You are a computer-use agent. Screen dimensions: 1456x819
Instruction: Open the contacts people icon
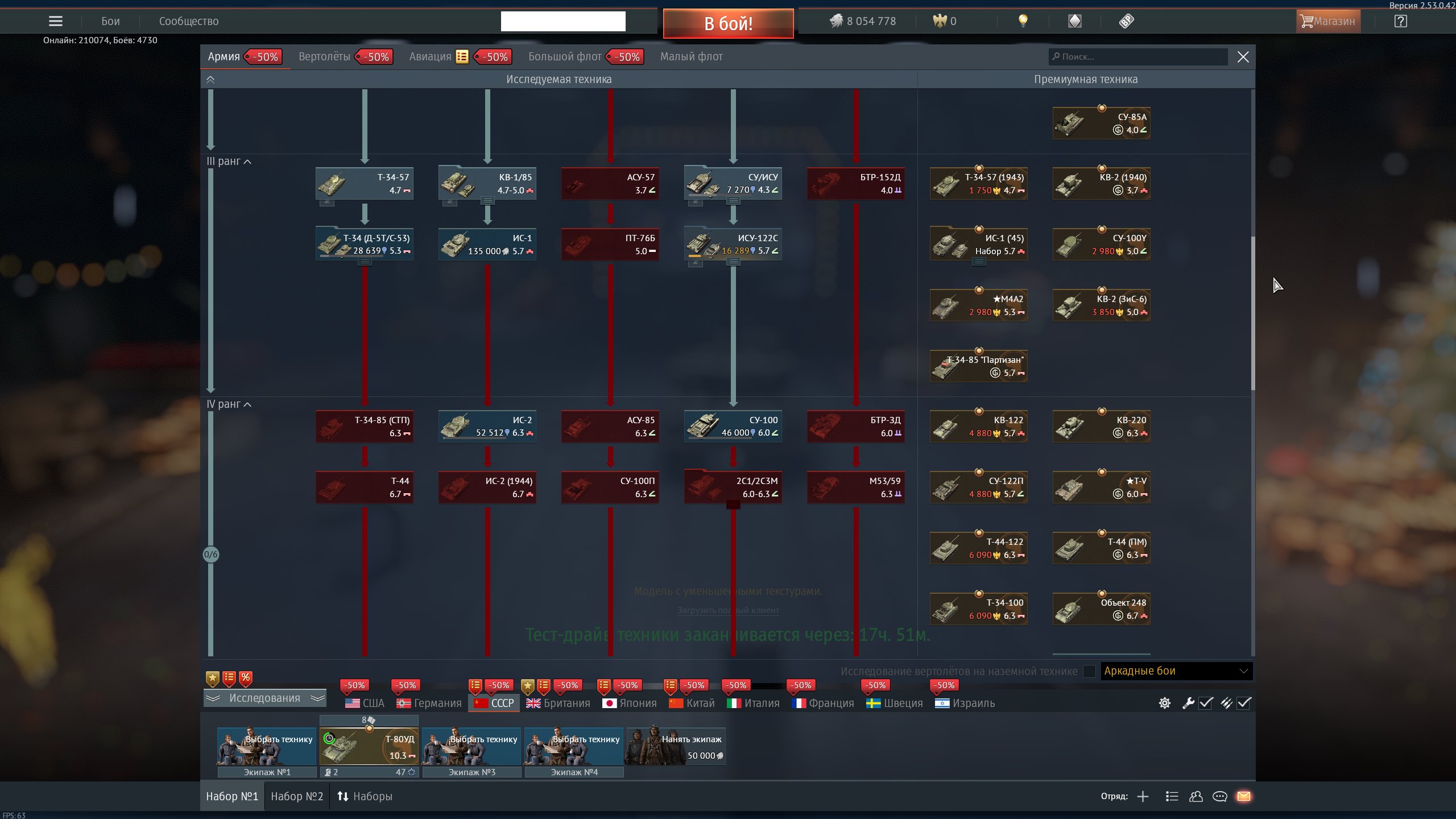click(x=1196, y=796)
